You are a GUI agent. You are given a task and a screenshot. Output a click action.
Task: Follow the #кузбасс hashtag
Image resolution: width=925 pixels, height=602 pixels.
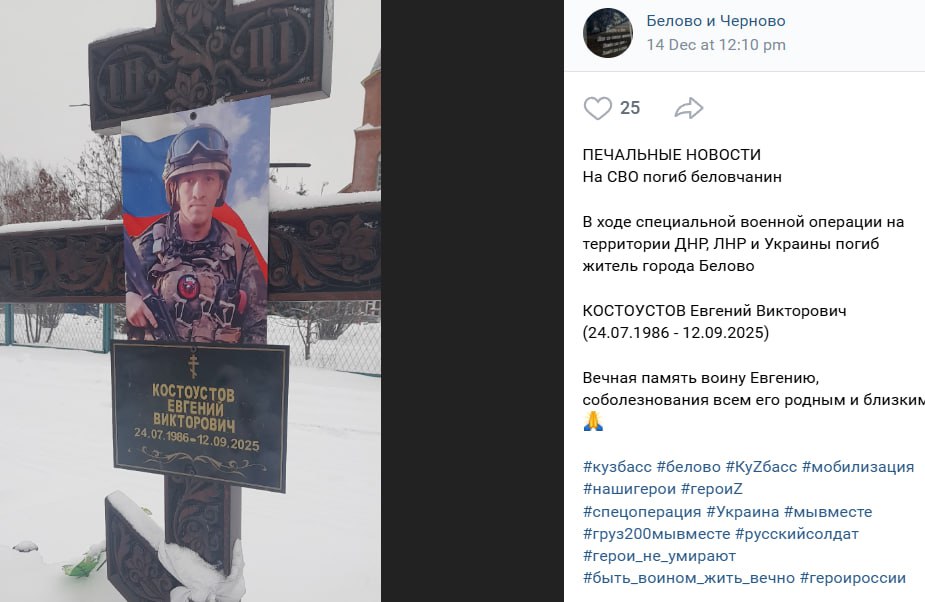tap(617, 467)
